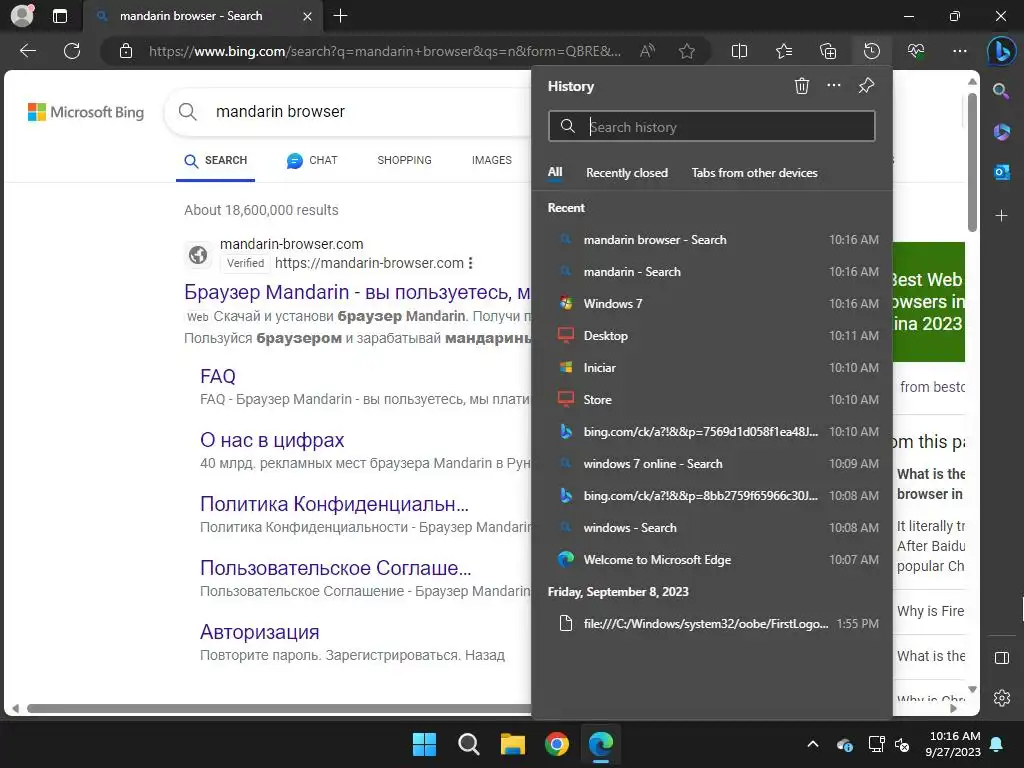Open the Collections icon
Viewport: 1024px width, 768px height.
pos(827,51)
